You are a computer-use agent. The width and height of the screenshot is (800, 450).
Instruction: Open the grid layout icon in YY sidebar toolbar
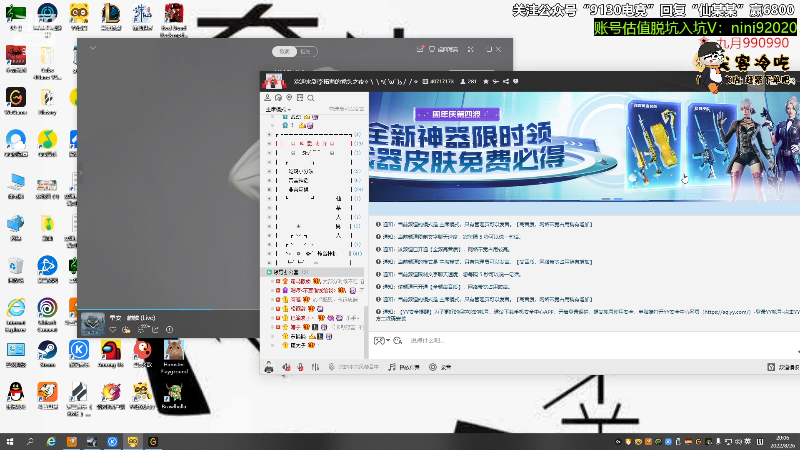click(x=300, y=97)
